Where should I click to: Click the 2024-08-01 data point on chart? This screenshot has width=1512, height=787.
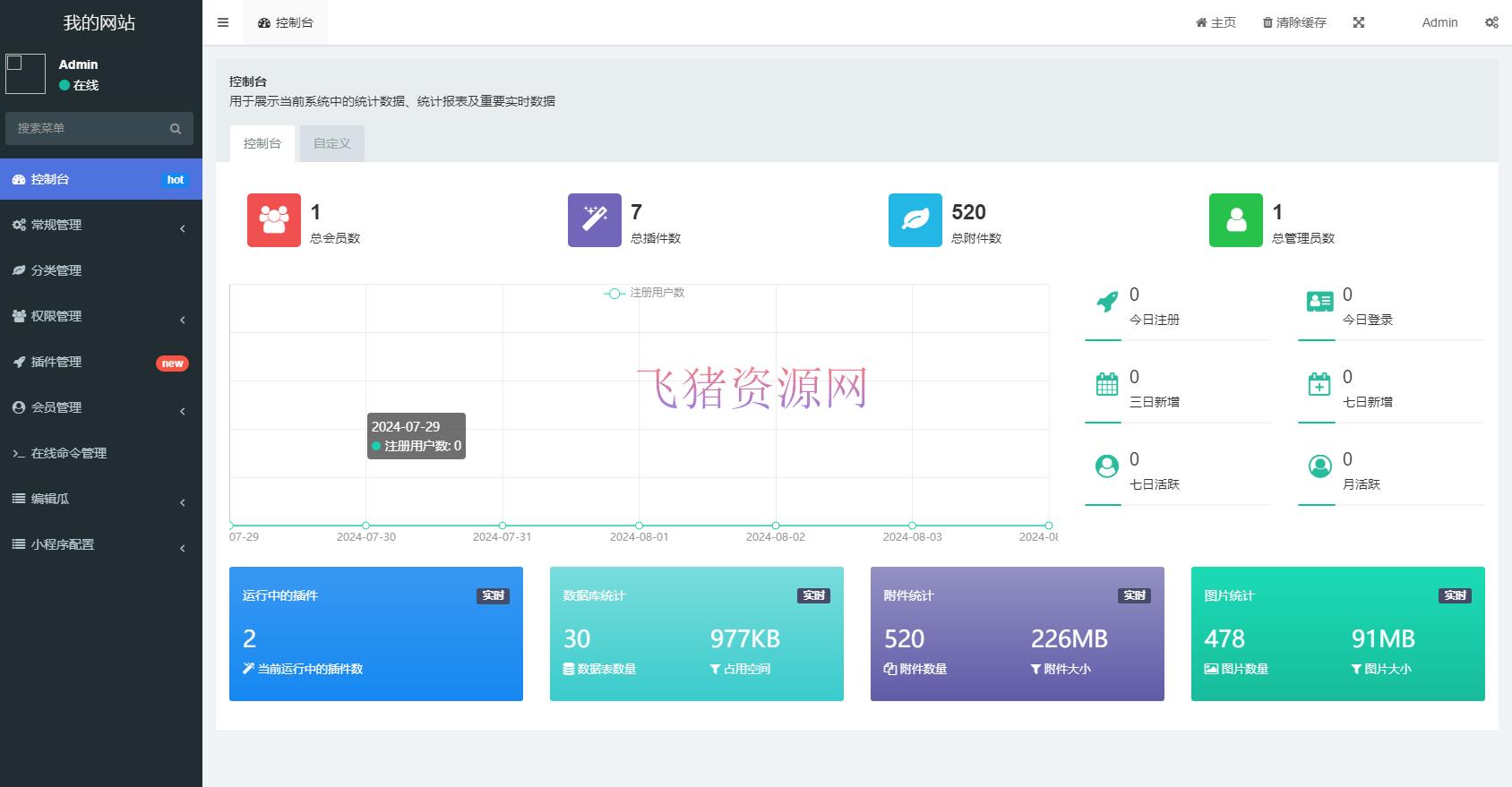pos(639,526)
